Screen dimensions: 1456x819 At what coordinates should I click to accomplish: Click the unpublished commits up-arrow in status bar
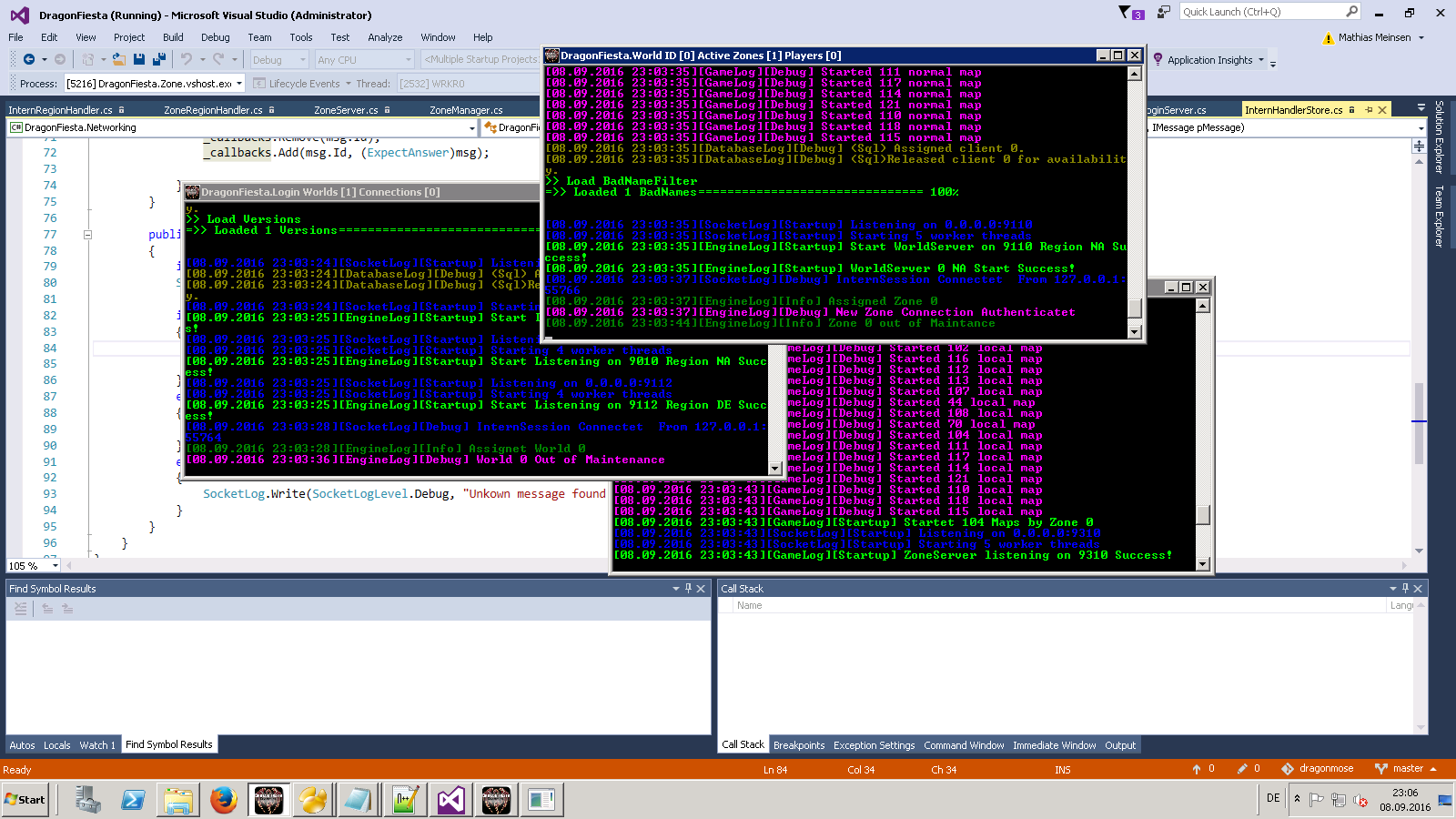[1197, 769]
